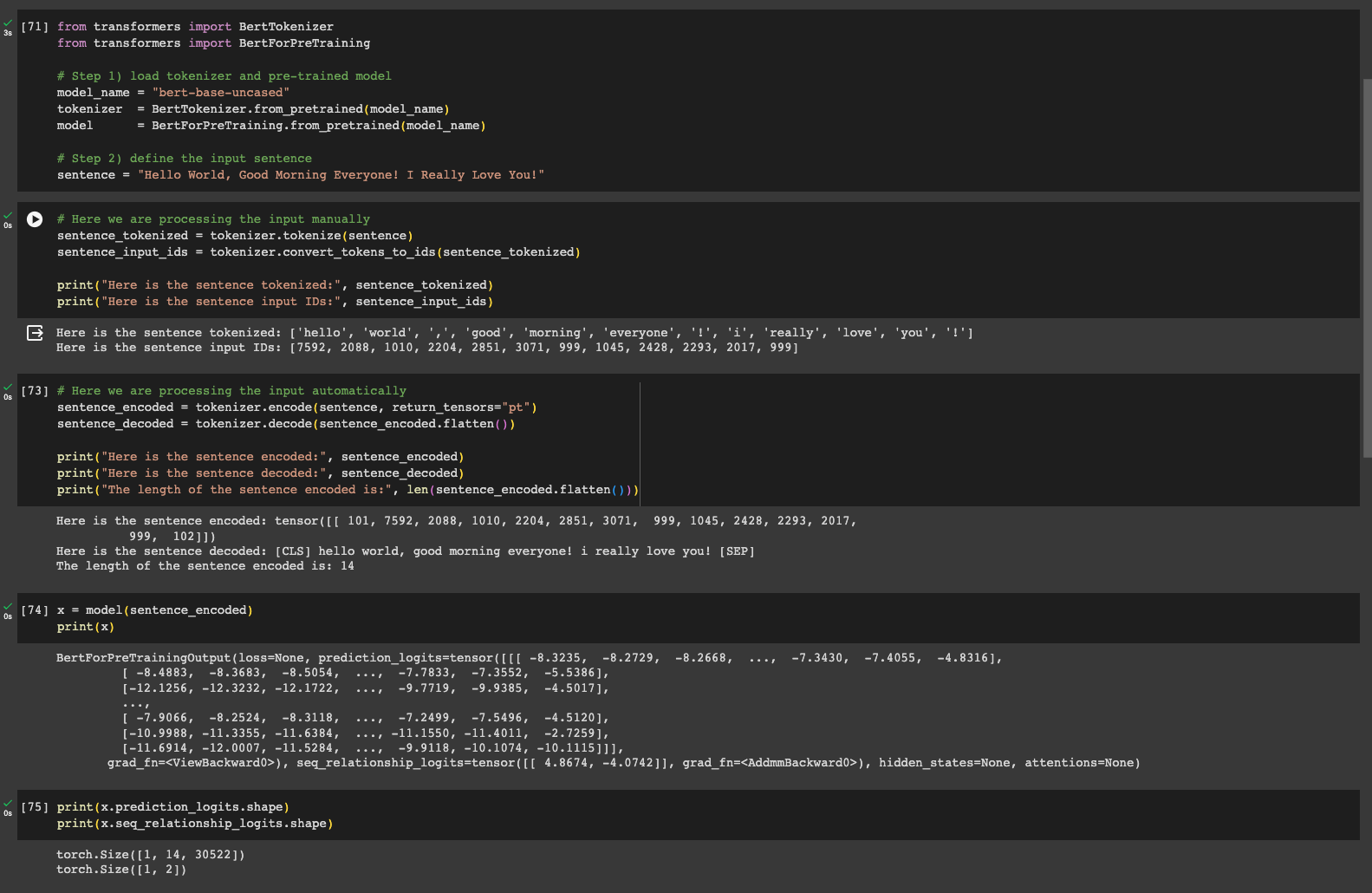1372x893 pixels.
Task: Click the green checkmark status of cell 74
Action: tap(8, 606)
